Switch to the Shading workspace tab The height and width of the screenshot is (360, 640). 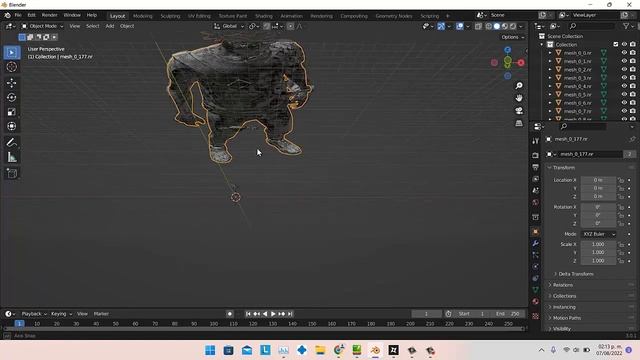tap(264, 16)
